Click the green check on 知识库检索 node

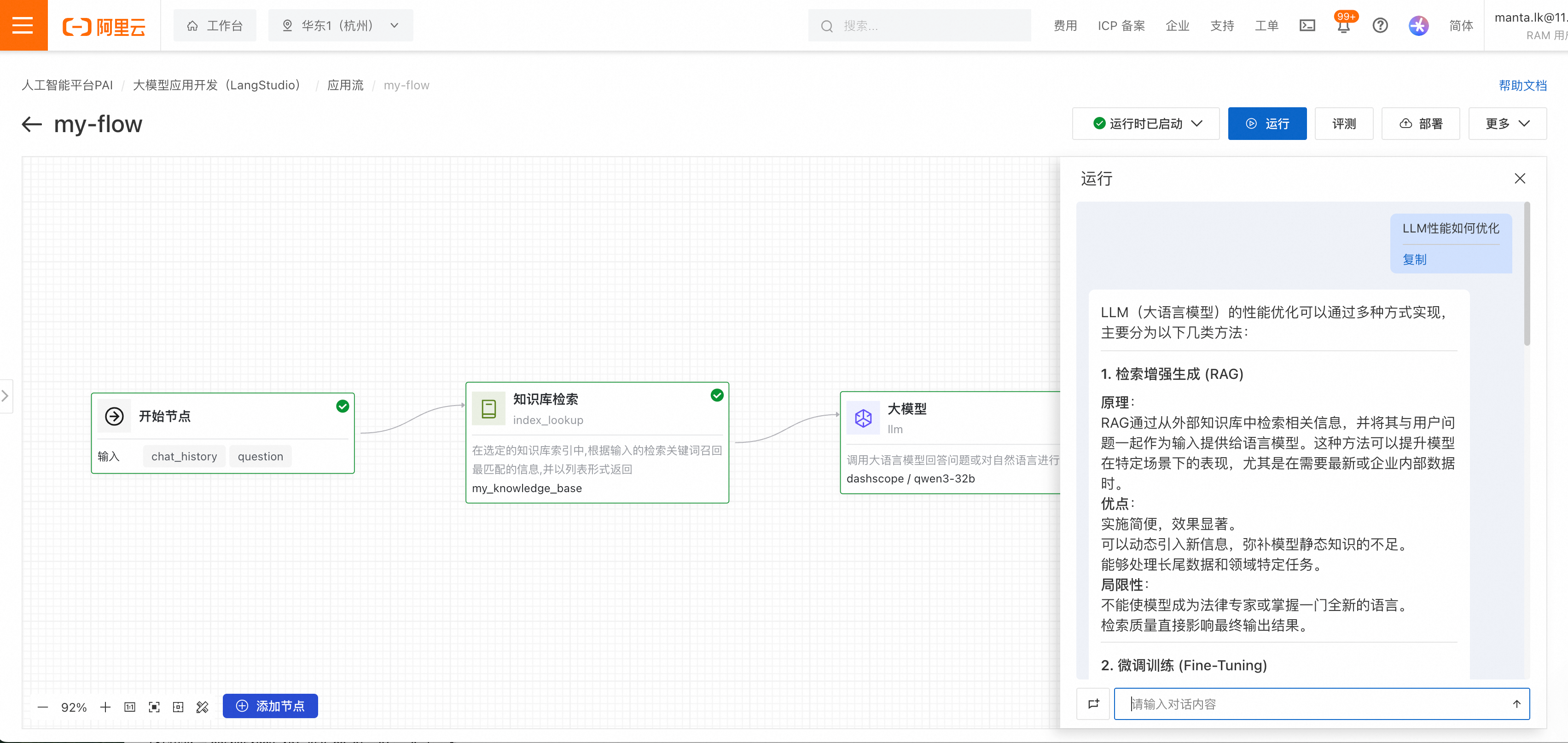pyautogui.click(x=717, y=395)
